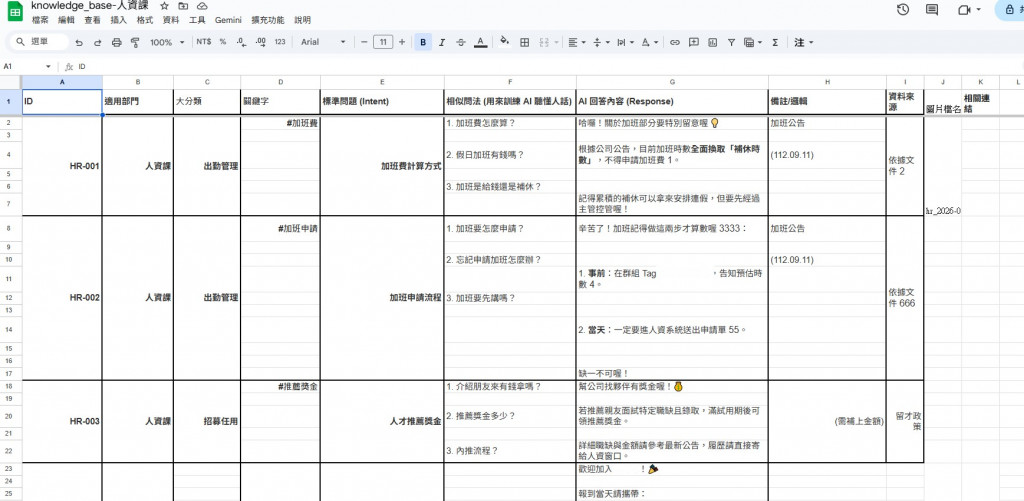Screen dimensions: 1024x501
Task: Click the Create filter funnel icon
Action: (731, 42)
